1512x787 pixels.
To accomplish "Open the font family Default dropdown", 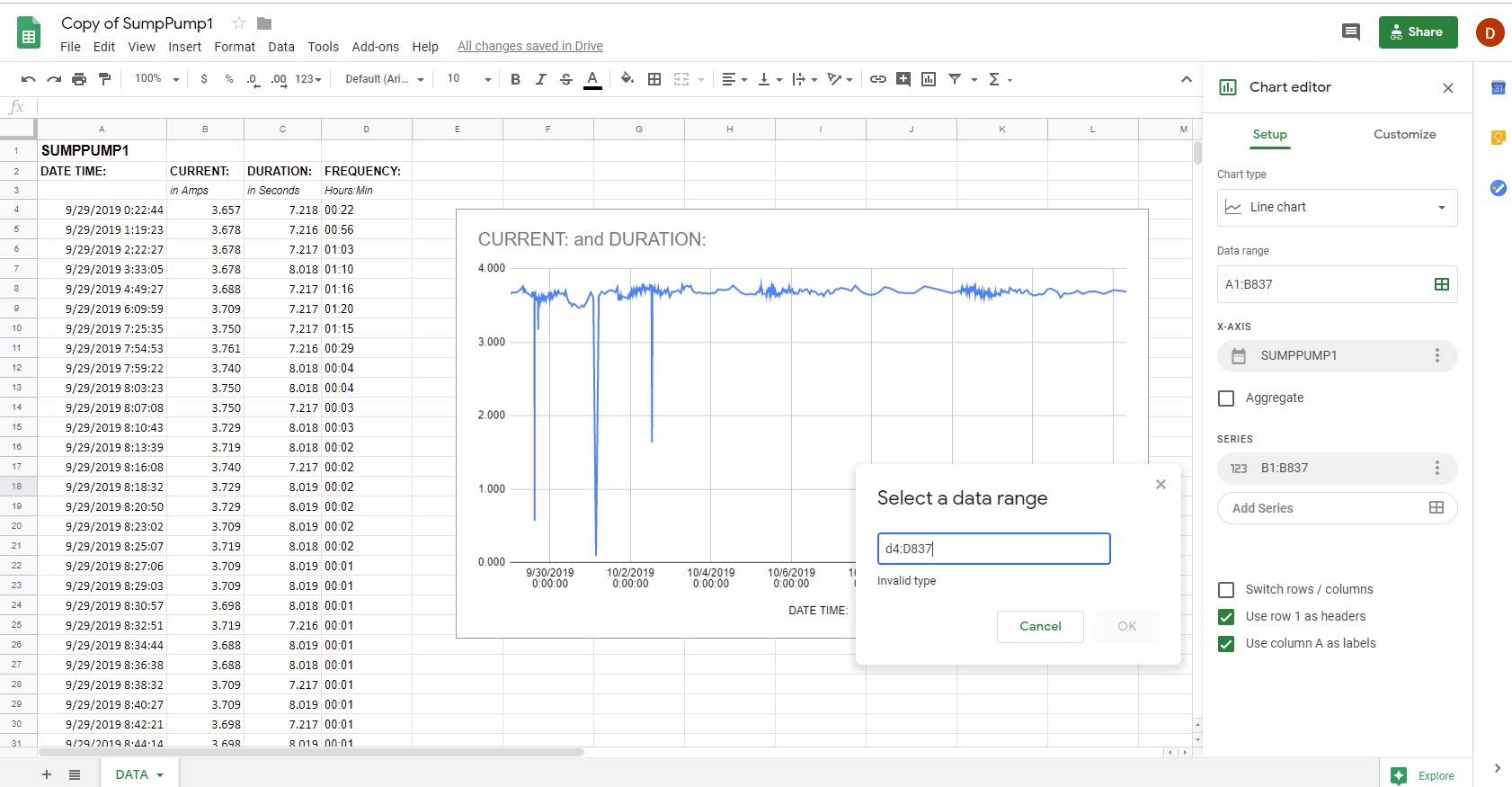I will coord(385,79).
